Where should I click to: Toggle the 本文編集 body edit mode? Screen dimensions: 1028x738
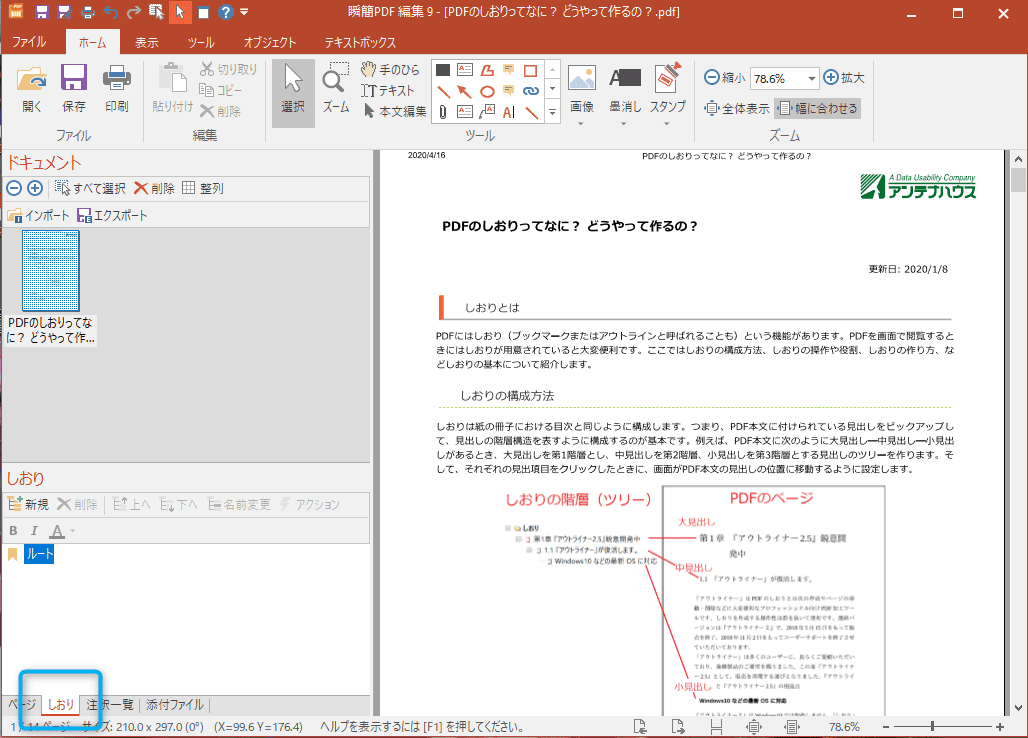pyautogui.click(x=395, y=111)
